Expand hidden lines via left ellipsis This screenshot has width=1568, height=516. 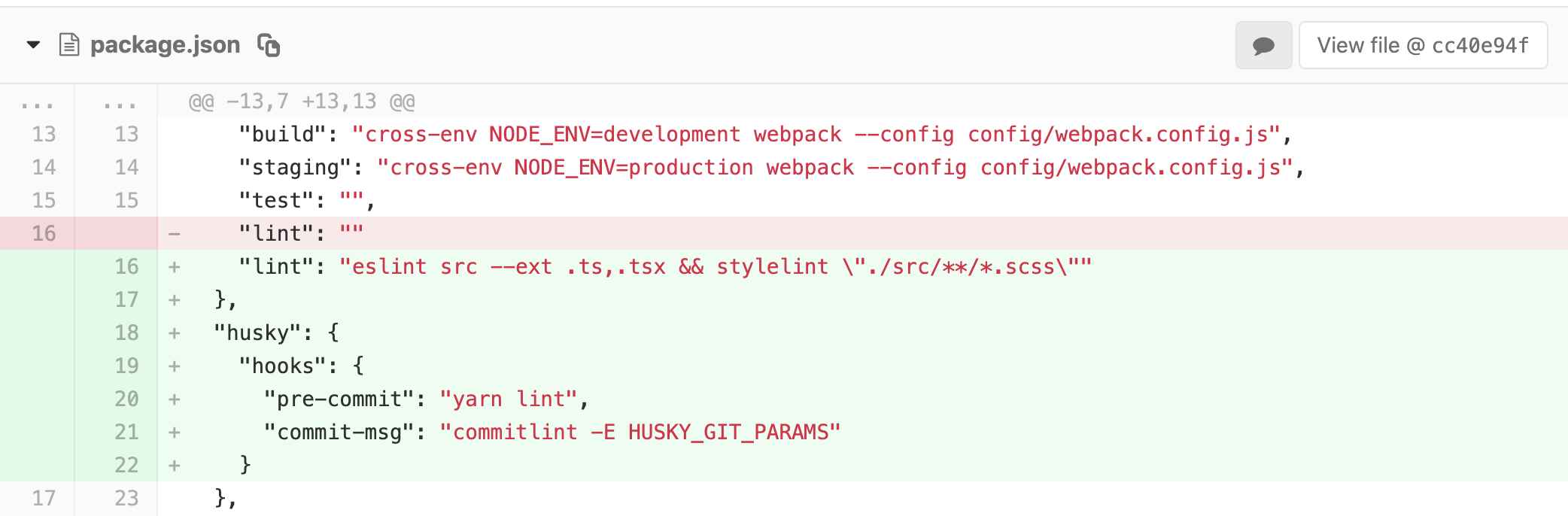click(x=37, y=102)
